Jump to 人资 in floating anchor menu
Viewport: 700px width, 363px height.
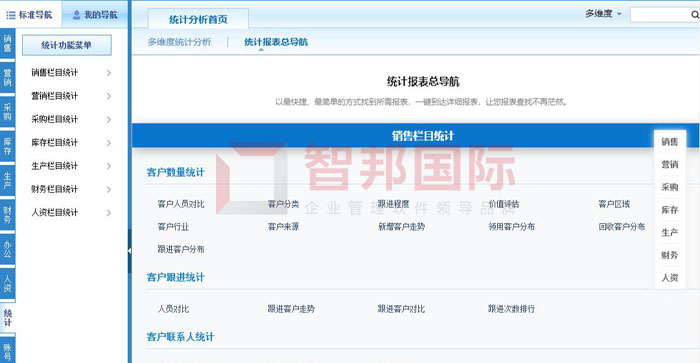(x=670, y=278)
